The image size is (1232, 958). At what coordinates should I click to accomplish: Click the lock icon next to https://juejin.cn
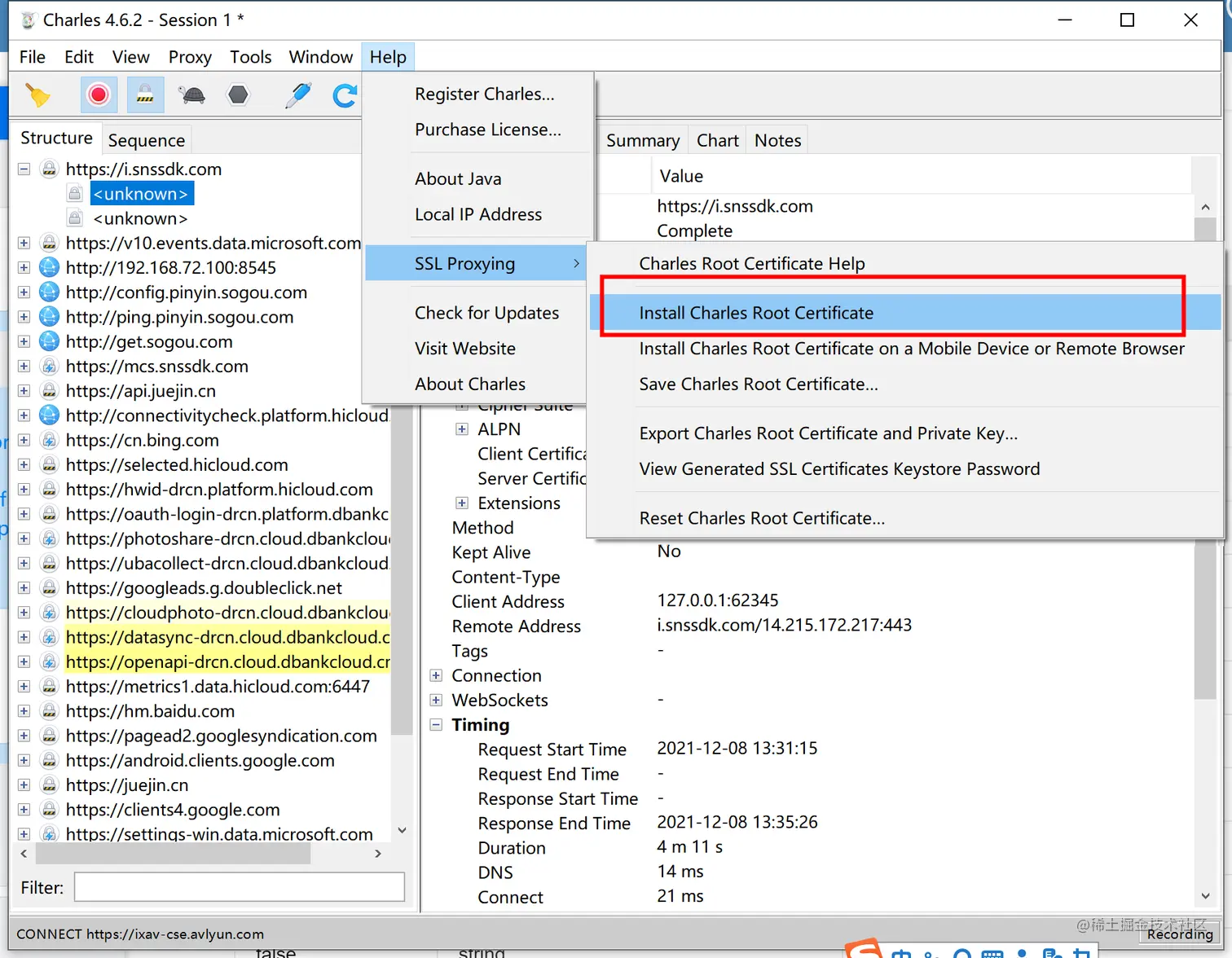(50, 785)
